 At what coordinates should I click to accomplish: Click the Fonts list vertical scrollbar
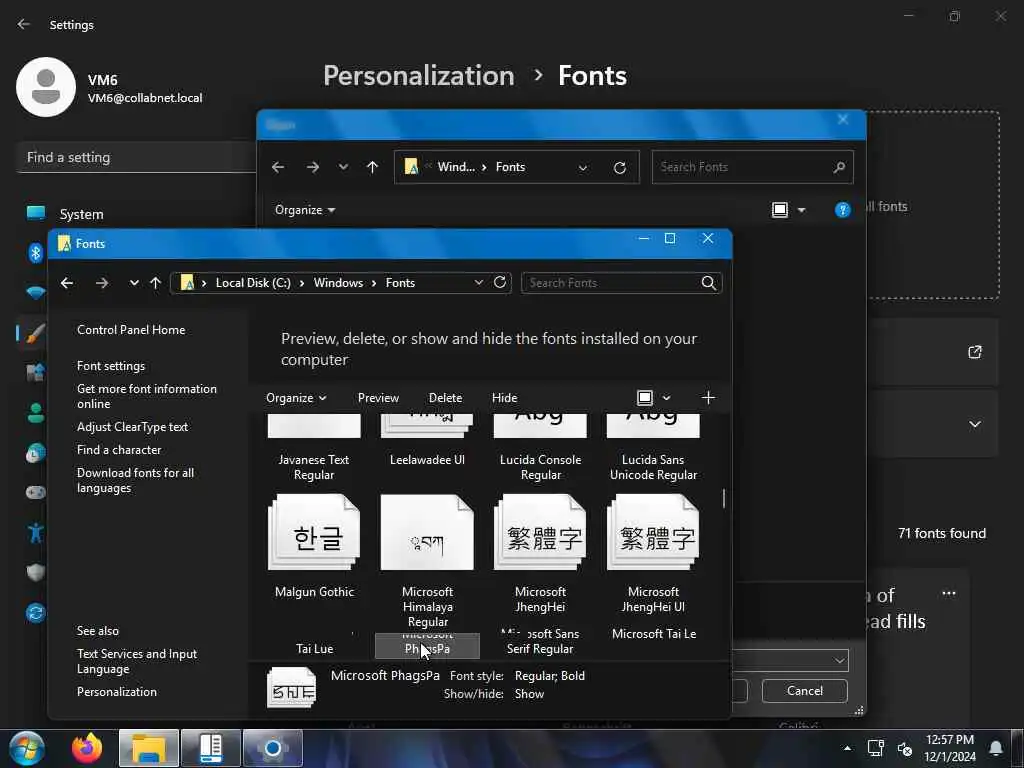[x=724, y=499]
